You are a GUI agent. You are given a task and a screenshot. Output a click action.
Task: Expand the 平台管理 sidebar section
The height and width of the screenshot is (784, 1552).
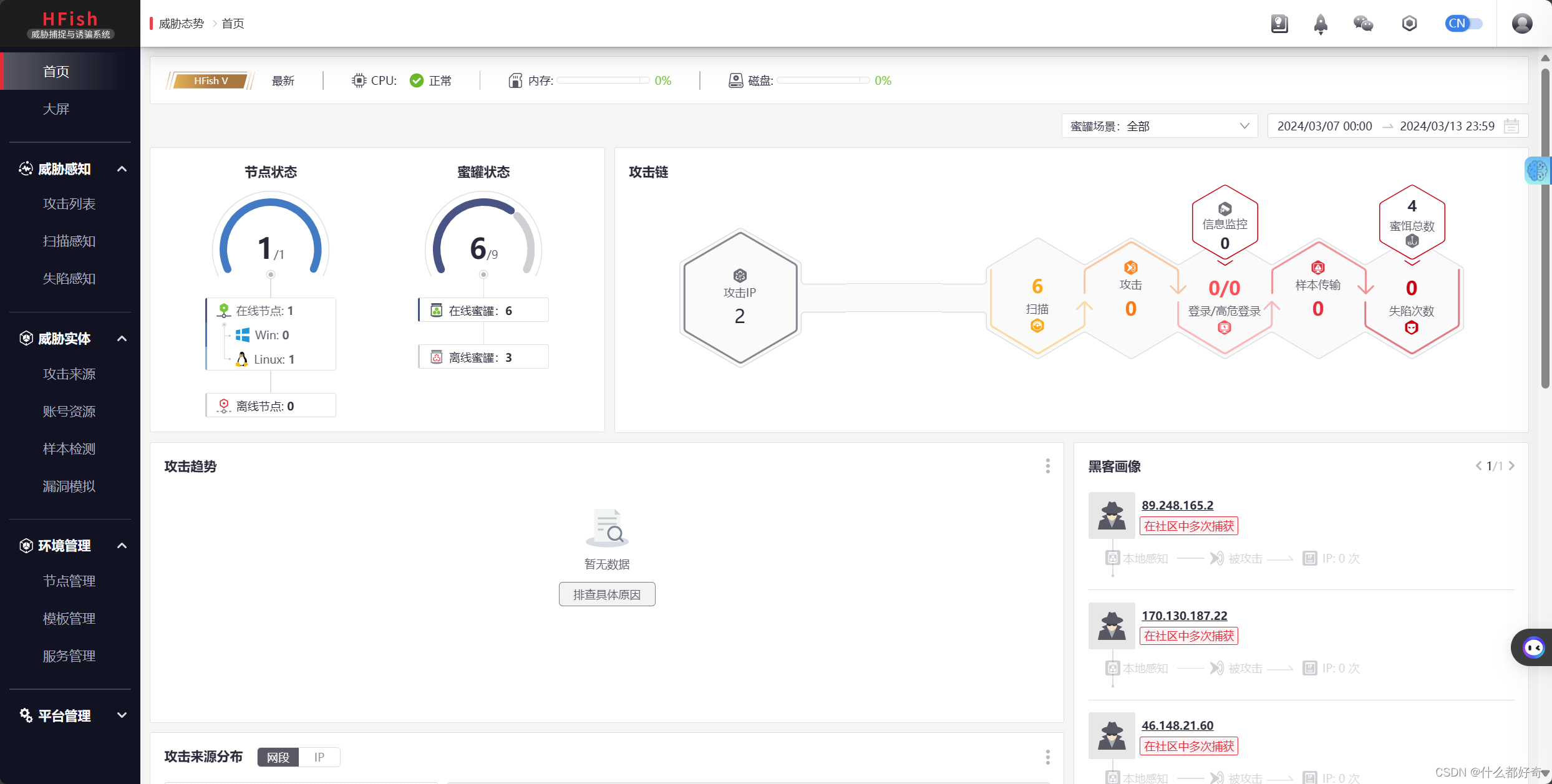pyautogui.click(x=122, y=715)
